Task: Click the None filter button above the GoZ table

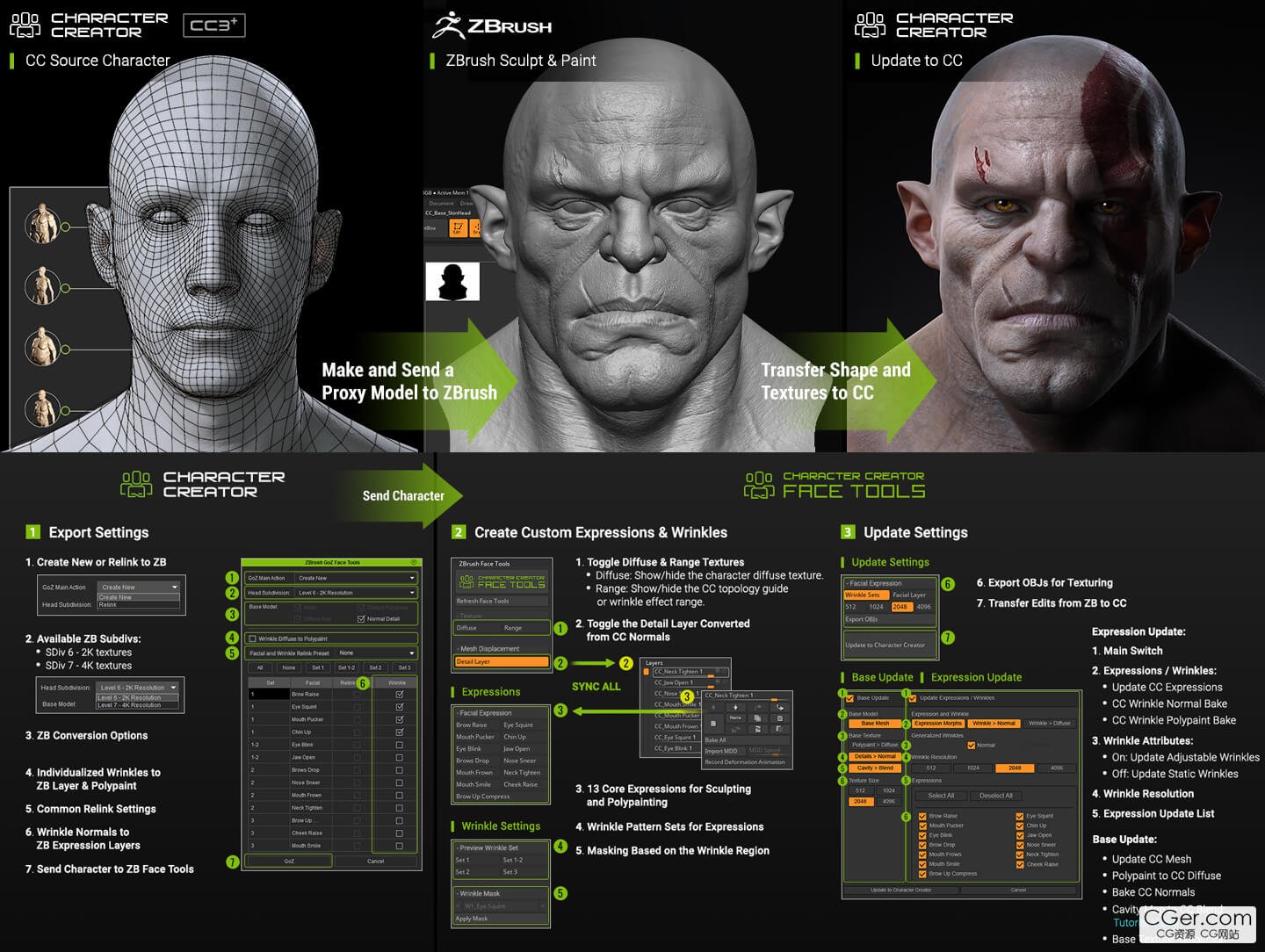Action: [x=289, y=667]
